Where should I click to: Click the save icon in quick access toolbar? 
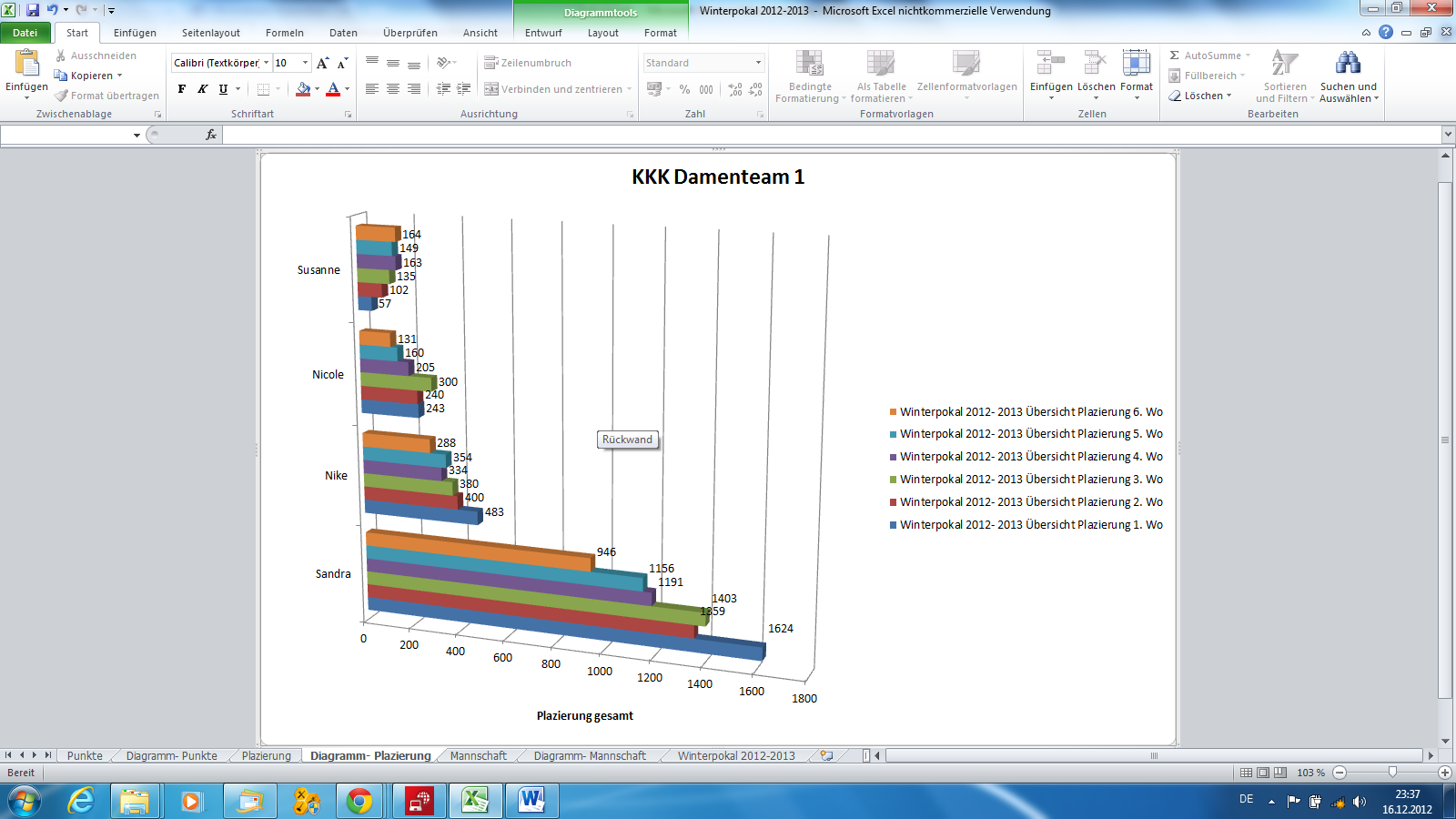pos(33,10)
